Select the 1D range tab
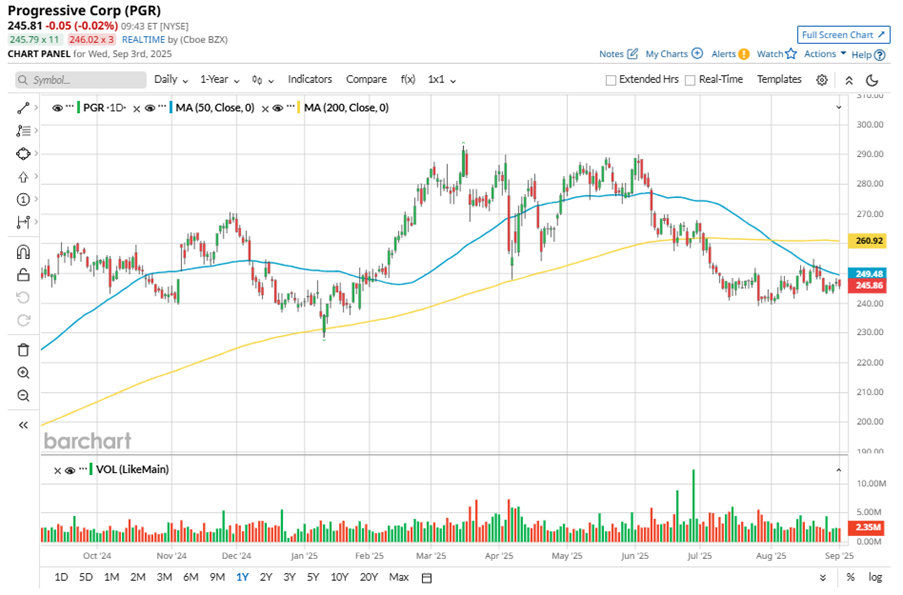 [61, 577]
